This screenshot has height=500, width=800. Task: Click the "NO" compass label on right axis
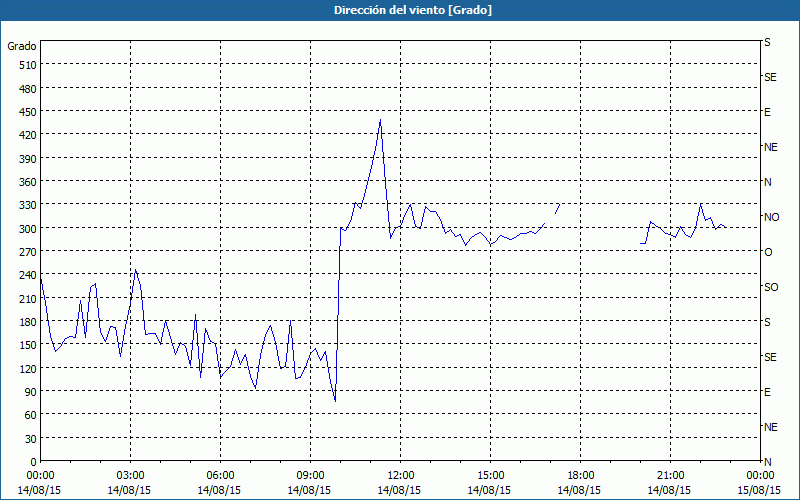(x=771, y=217)
